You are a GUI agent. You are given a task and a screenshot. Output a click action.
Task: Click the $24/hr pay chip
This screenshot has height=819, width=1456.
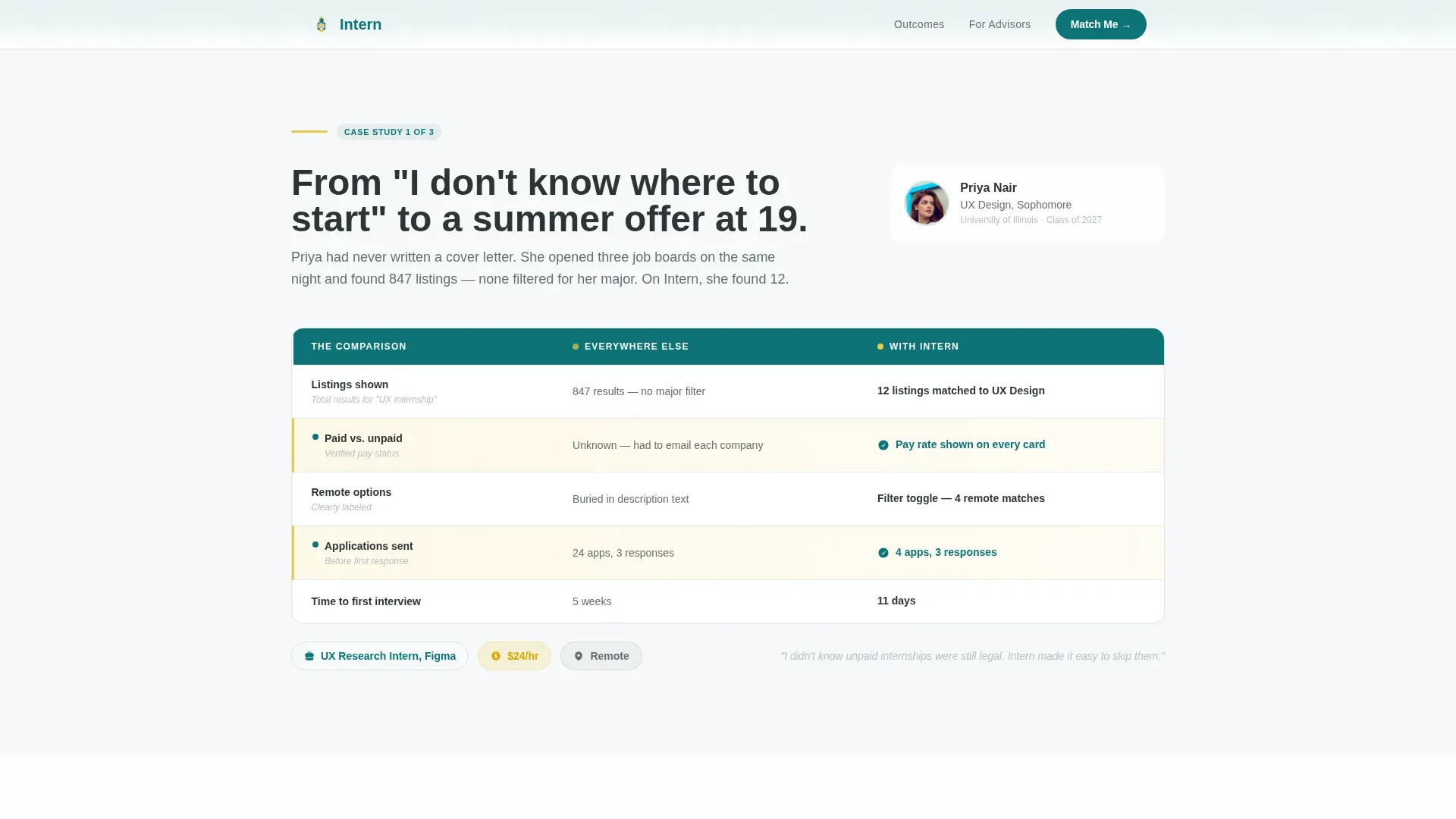514,656
